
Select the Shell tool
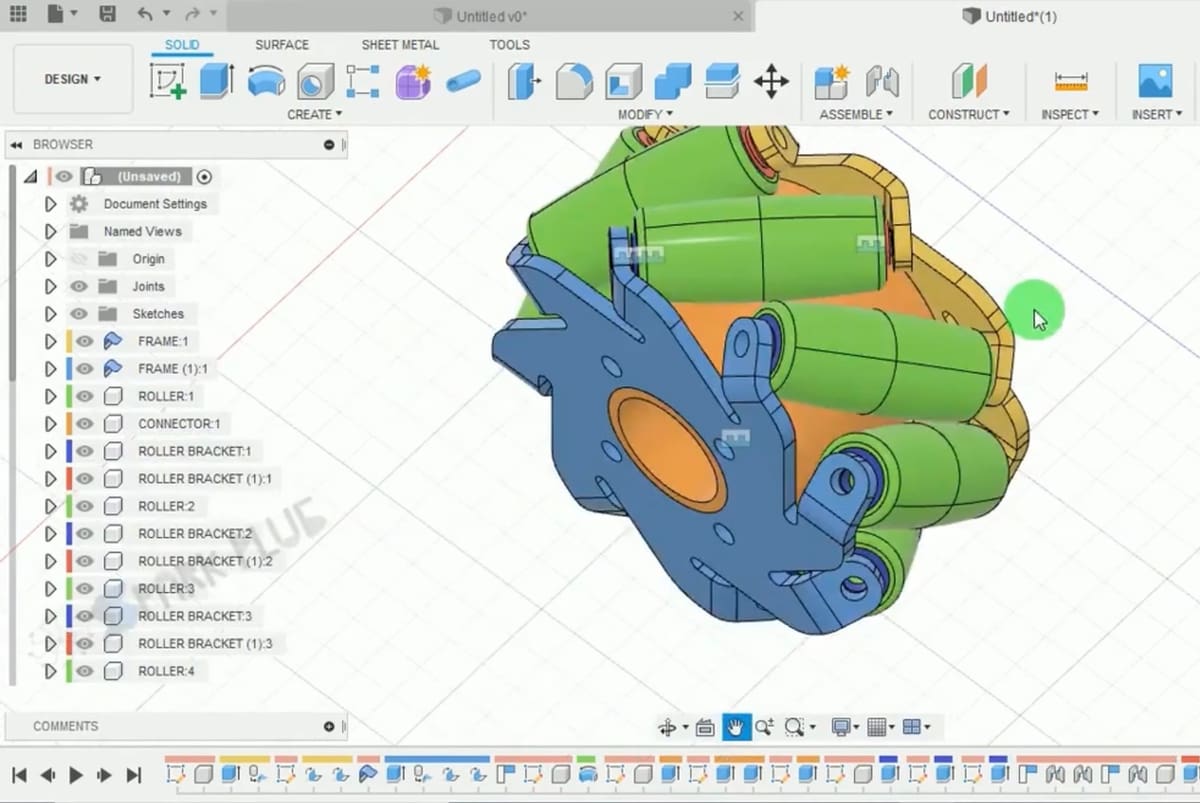tap(624, 81)
